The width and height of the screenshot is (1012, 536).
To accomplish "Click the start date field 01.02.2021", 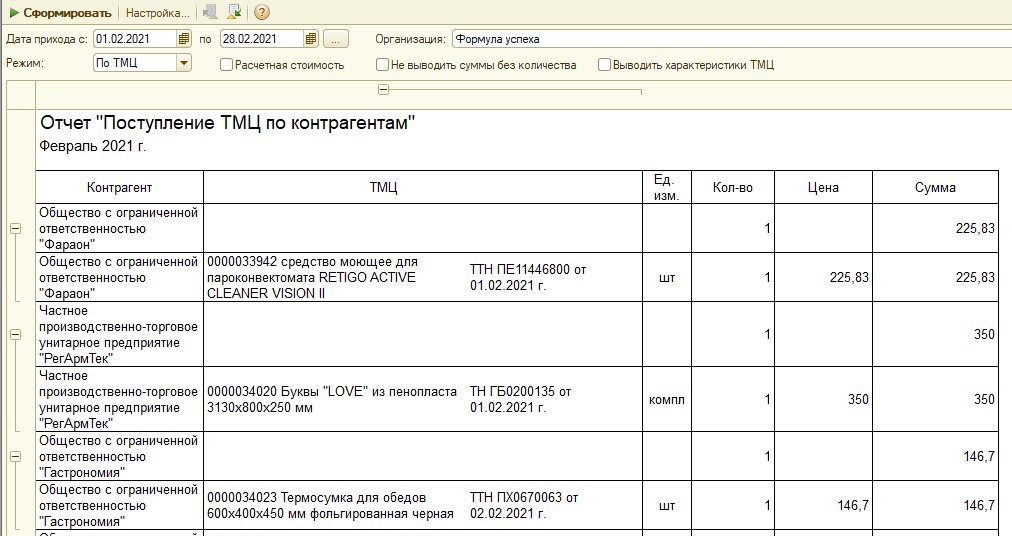I will [x=134, y=39].
